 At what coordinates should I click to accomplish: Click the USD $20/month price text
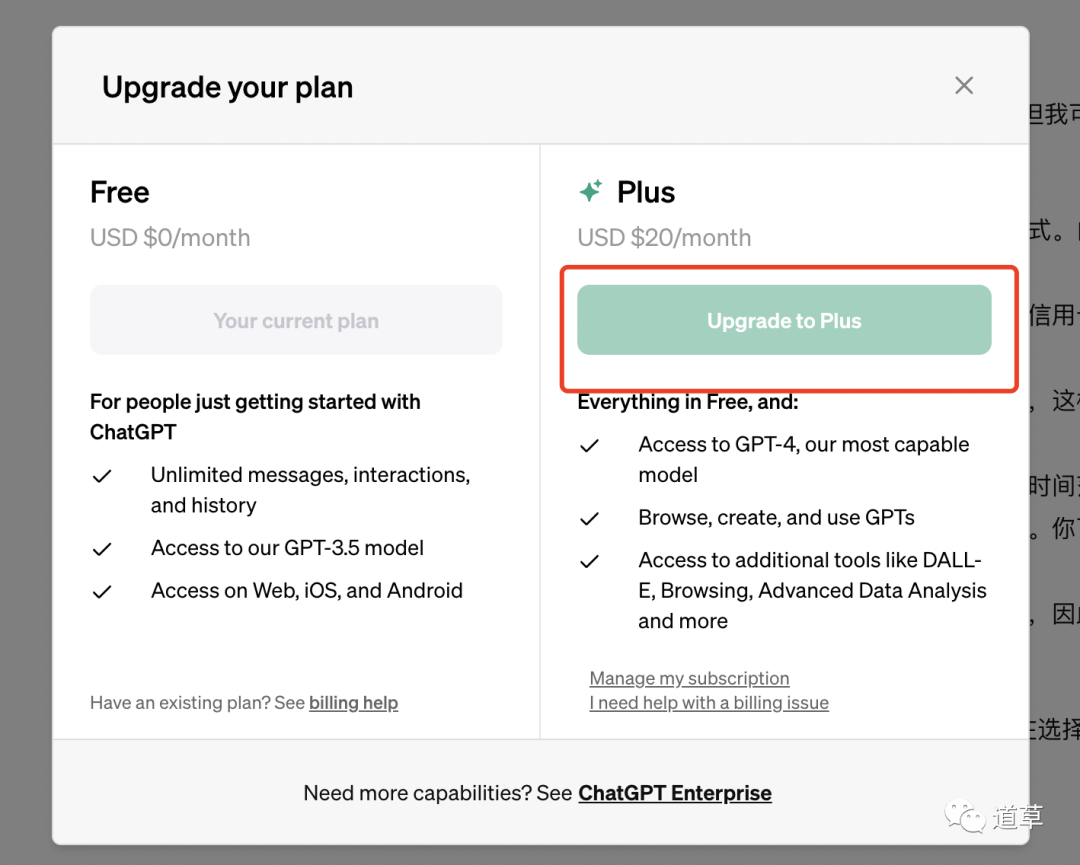[x=664, y=238]
